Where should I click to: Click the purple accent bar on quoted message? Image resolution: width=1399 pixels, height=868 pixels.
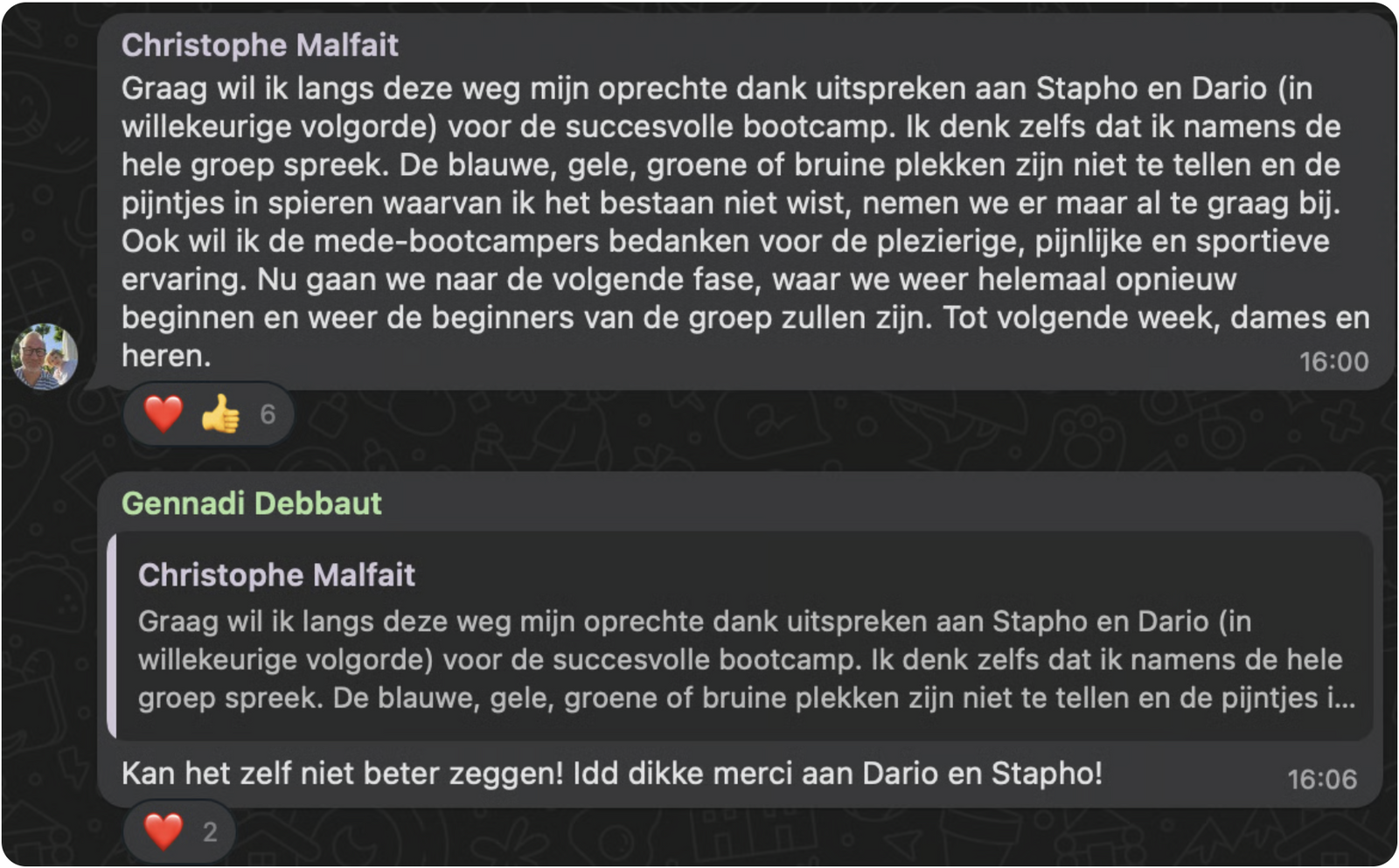(x=111, y=635)
